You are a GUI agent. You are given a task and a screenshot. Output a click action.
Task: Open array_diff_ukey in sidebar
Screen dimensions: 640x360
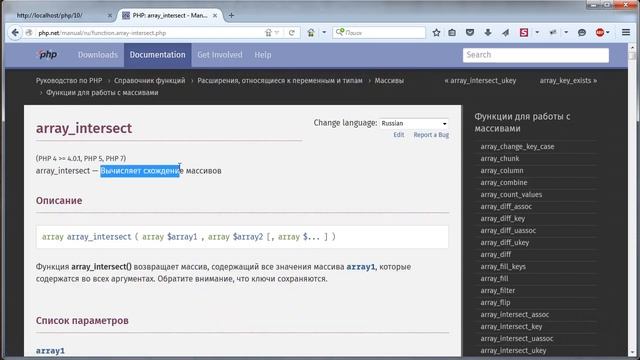pyautogui.click(x=504, y=242)
